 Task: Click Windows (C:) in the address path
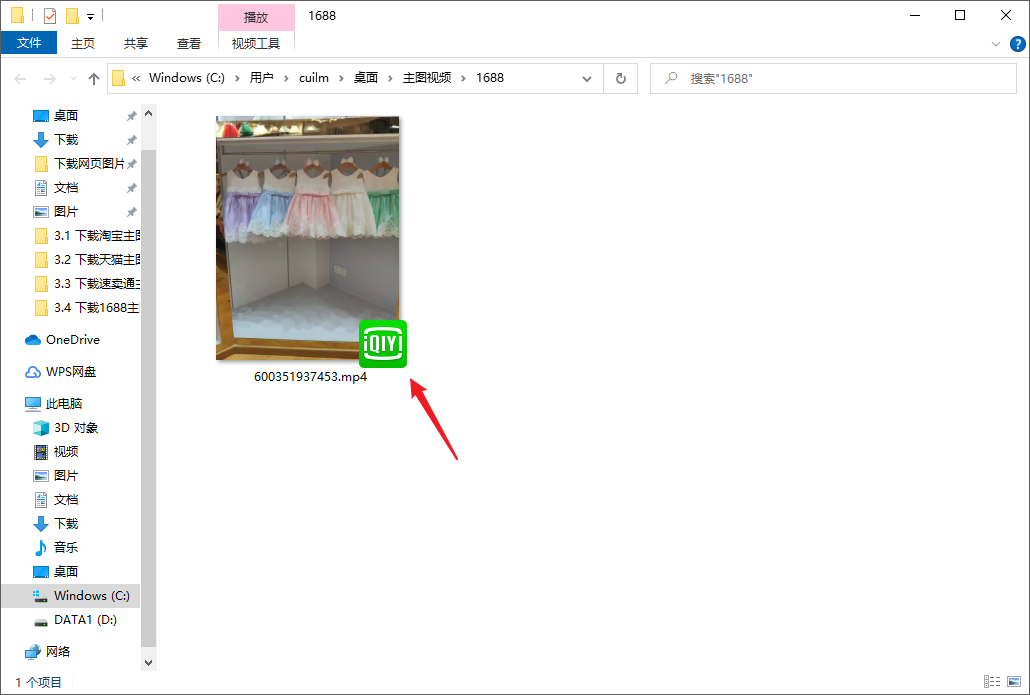[x=187, y=78]
